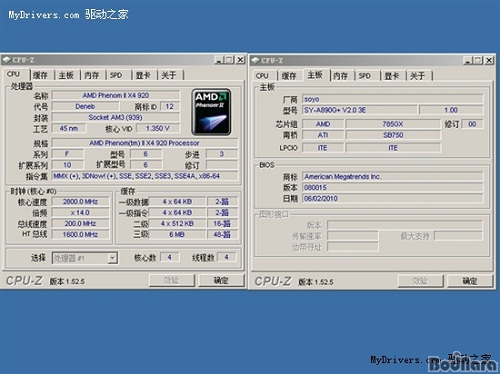Click the core count value next to 核心数
This screenshot has height=374, width=500.
pyautogui.click(x=170, y=257)
